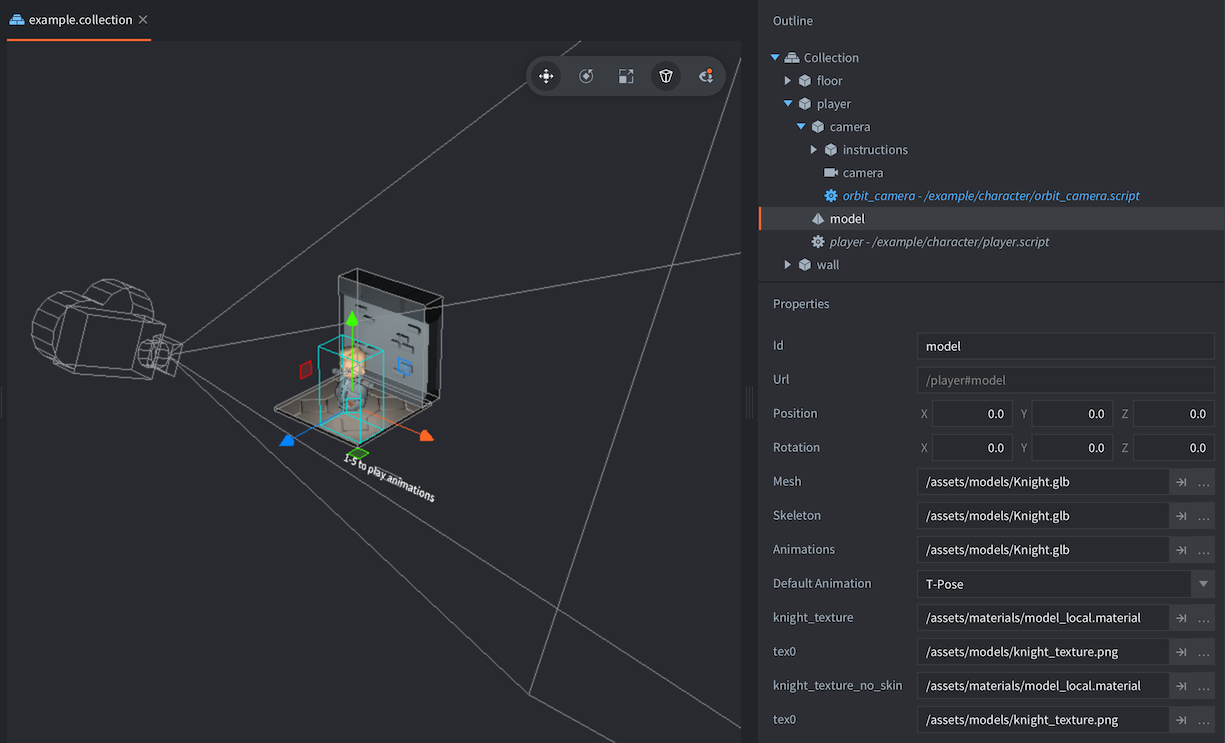Expand the floor node in Outline
Screen dimensions: 1225x743
(788, 81)
